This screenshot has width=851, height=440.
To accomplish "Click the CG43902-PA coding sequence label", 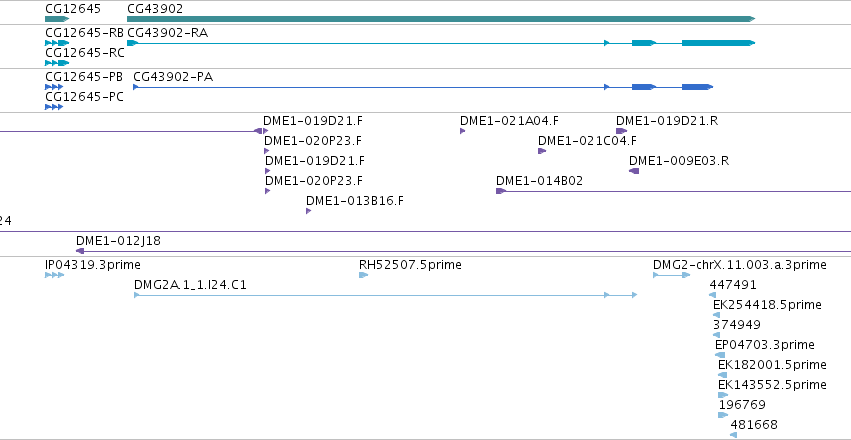I will (173, 77).
